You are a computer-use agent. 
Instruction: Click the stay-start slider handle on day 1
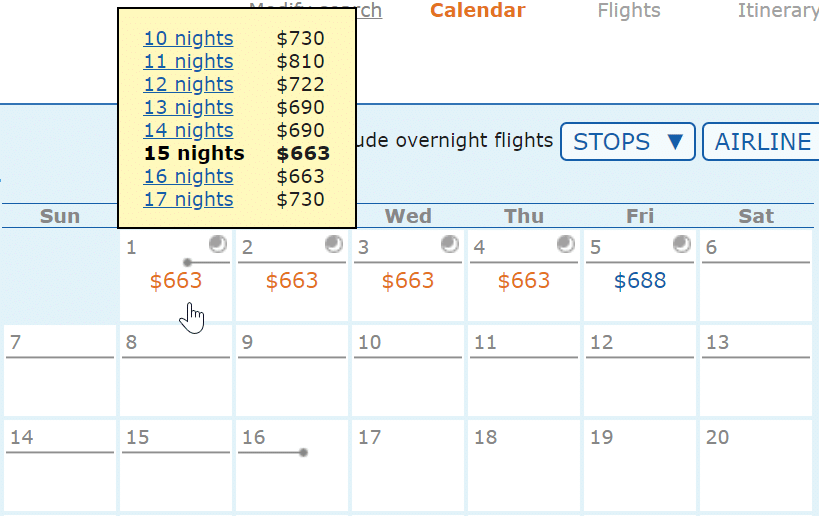[x=188, y=262]
